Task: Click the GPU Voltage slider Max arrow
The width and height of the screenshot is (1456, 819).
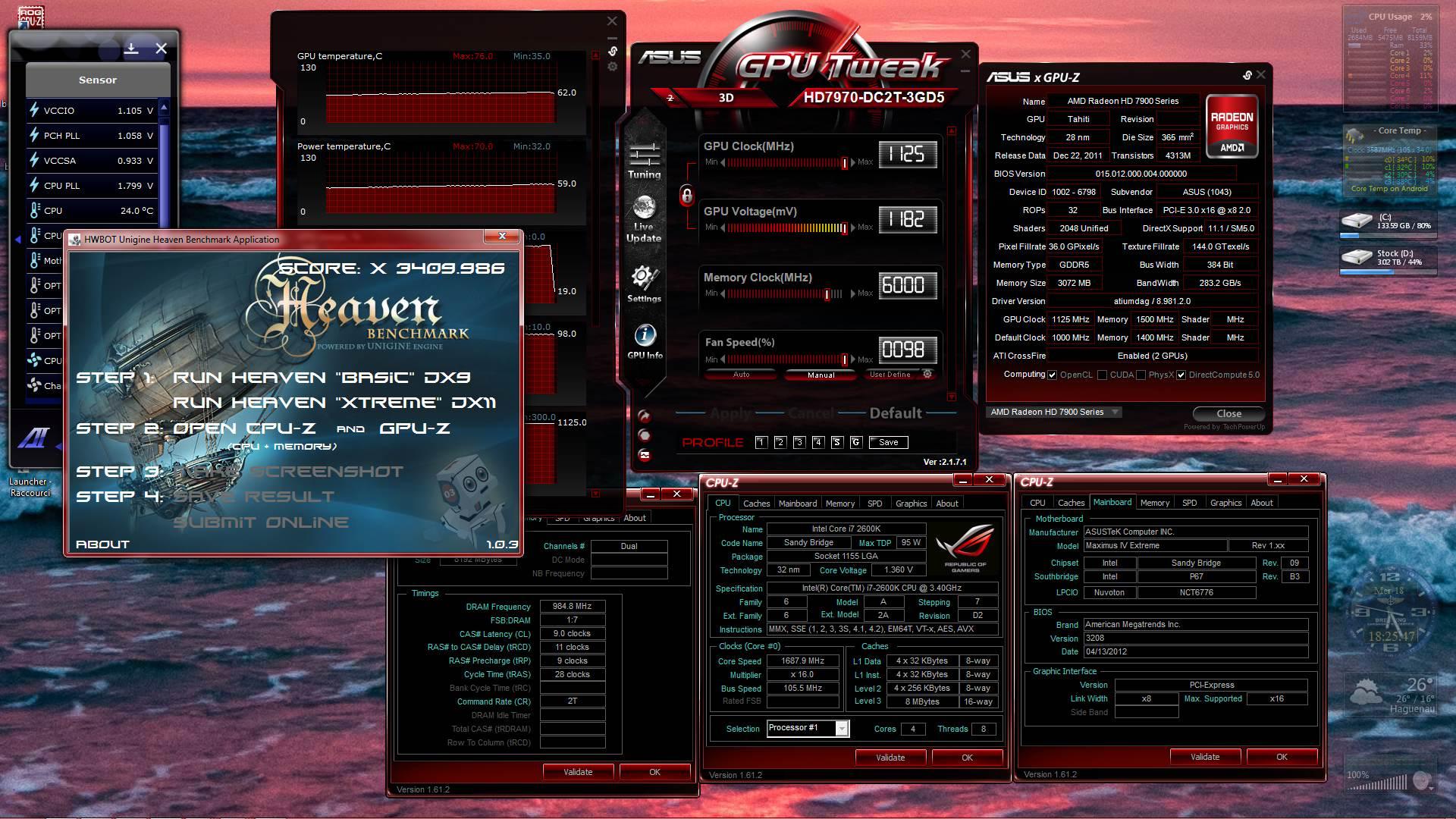Action: tap(853, 227)
